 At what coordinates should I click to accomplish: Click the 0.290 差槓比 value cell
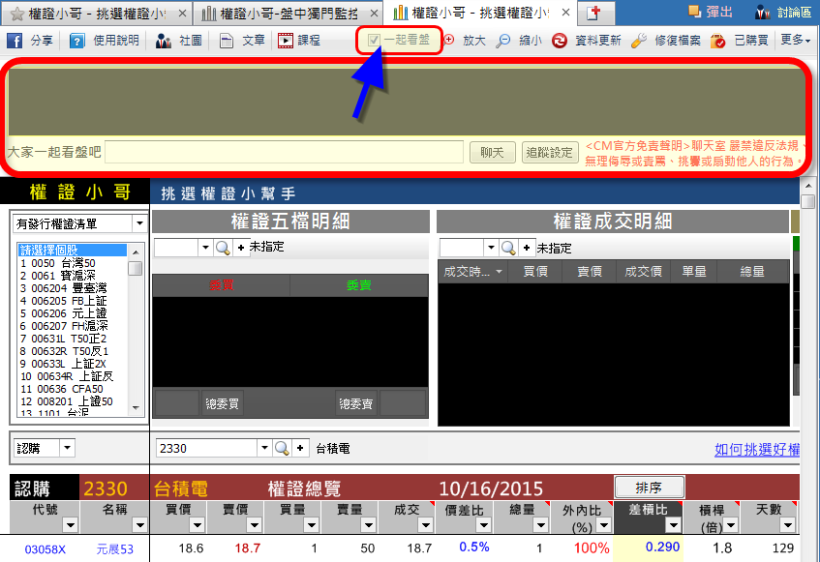(x=648, y=547)
